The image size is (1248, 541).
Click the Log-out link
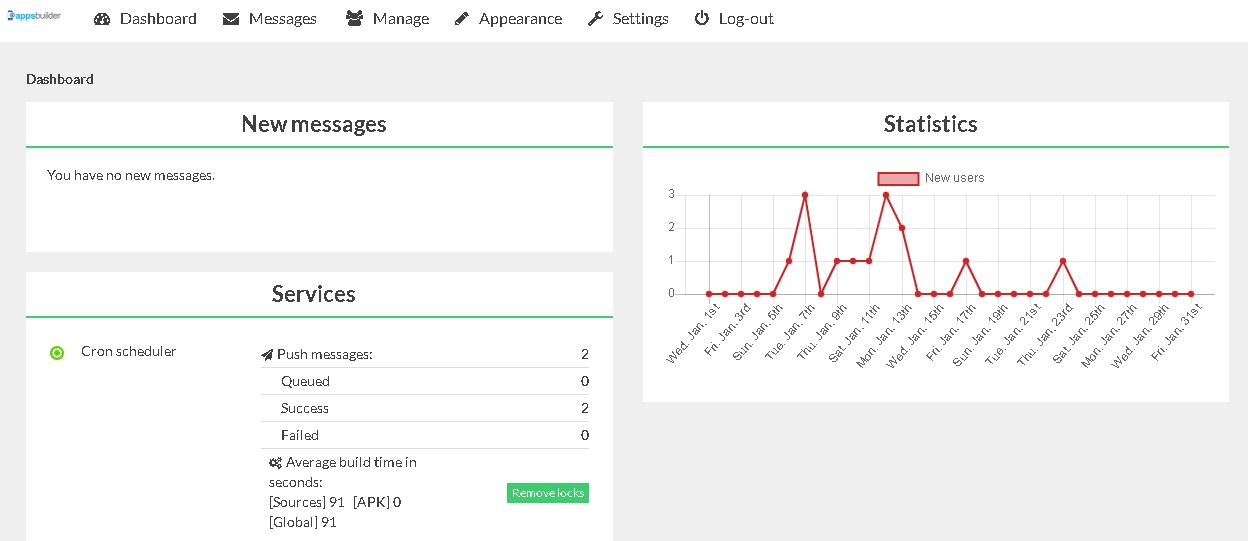pyautogui.click(x=746, y=19)
